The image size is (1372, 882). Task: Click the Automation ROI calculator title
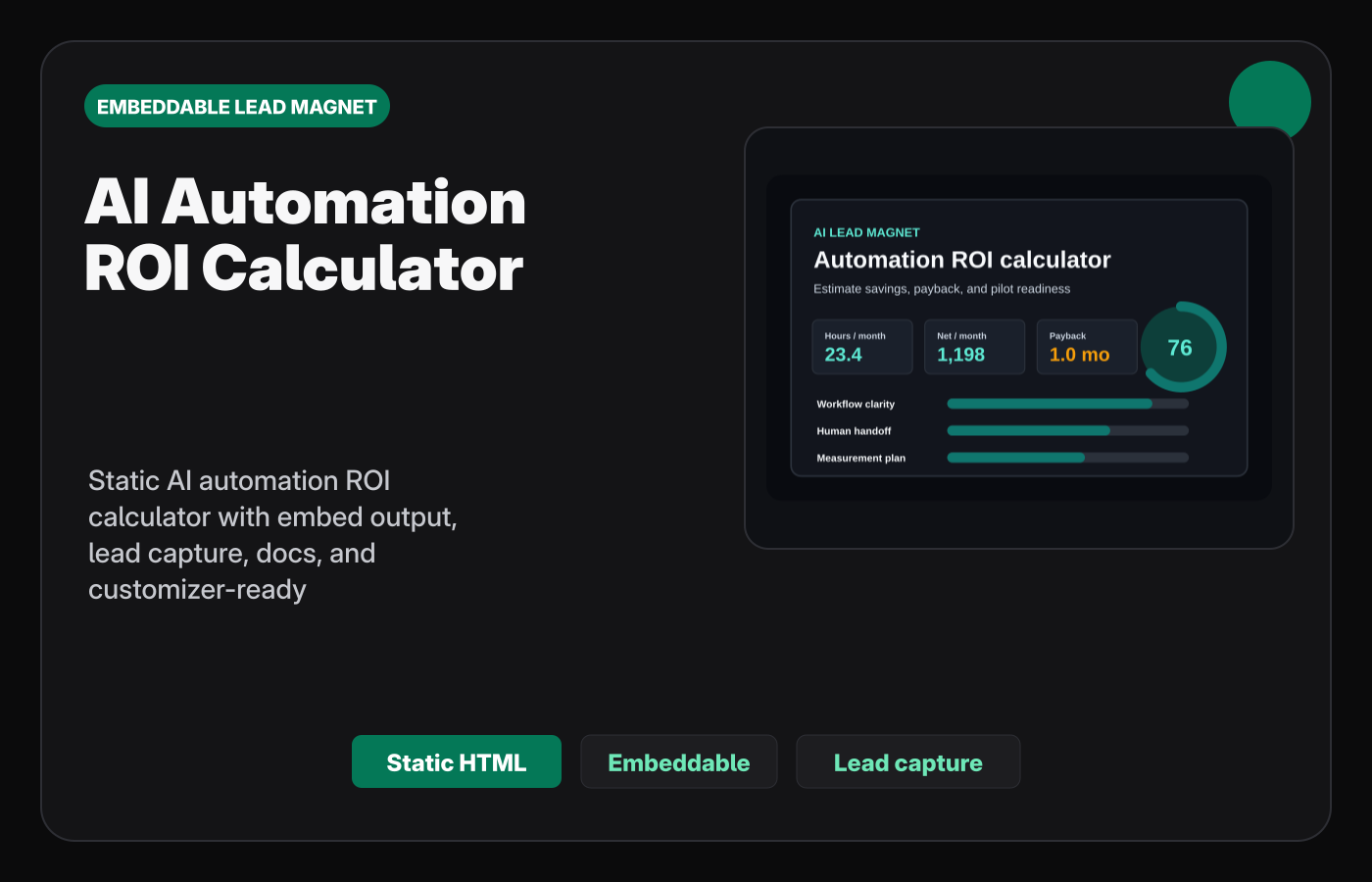pyautogui.click(x=962, y=260)
